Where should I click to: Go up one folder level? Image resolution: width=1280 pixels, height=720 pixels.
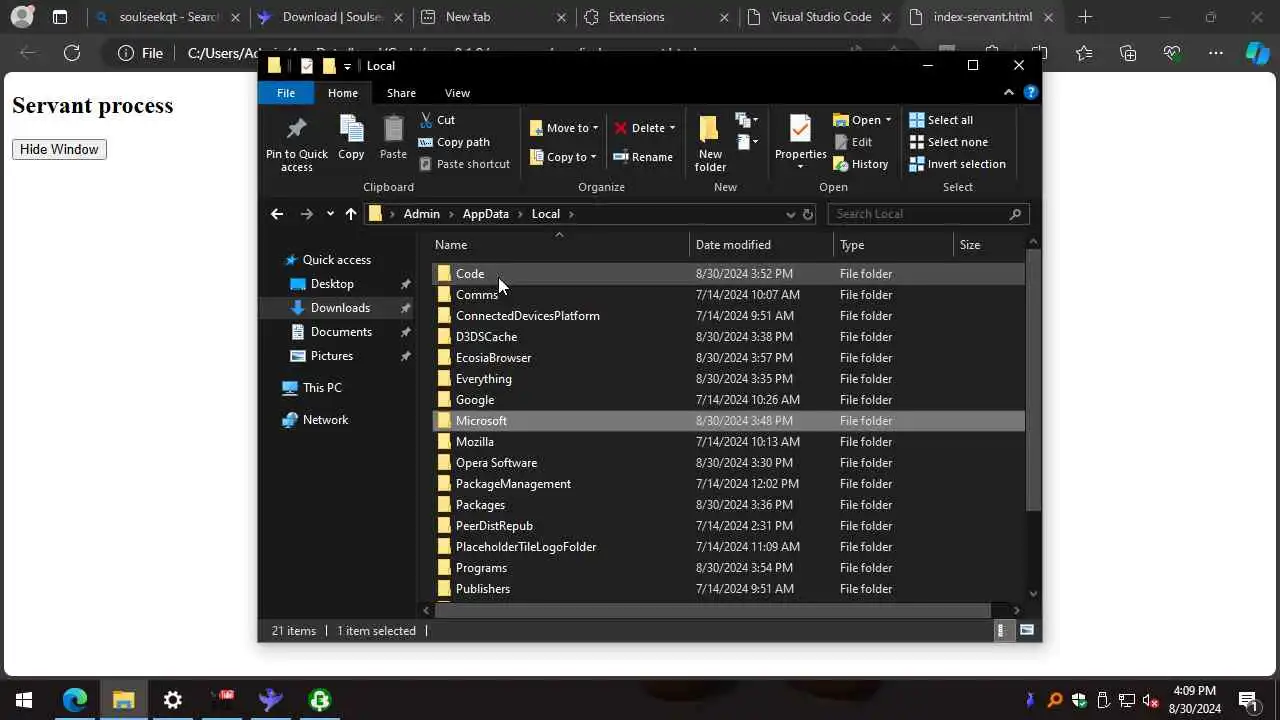(350, 214)
